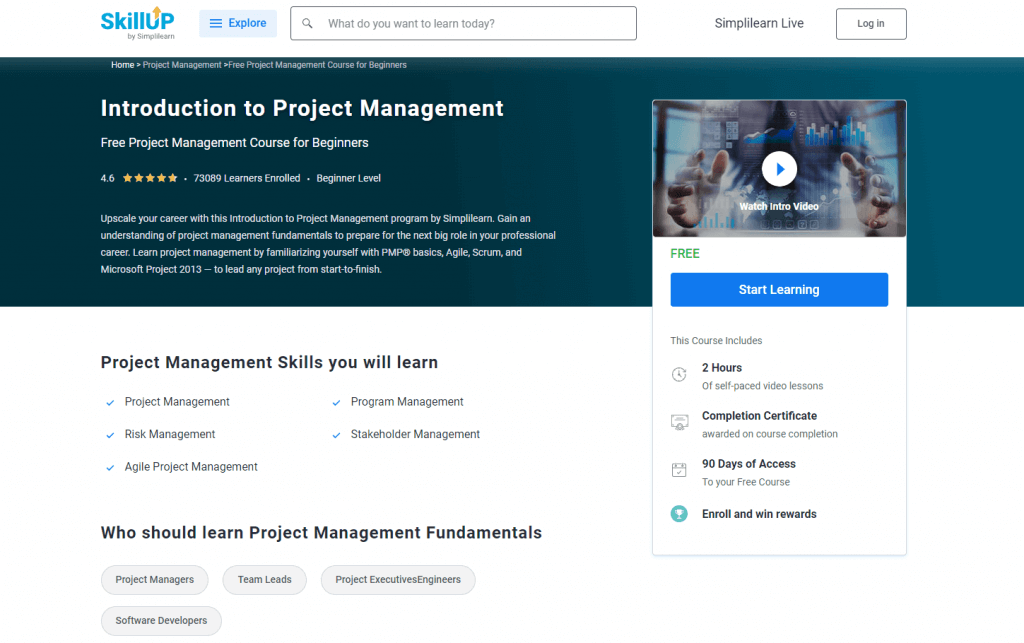The image size is (1024, 643).
Task: Click the checkmark beside Program Management
Action: click(x=336, y=403)
